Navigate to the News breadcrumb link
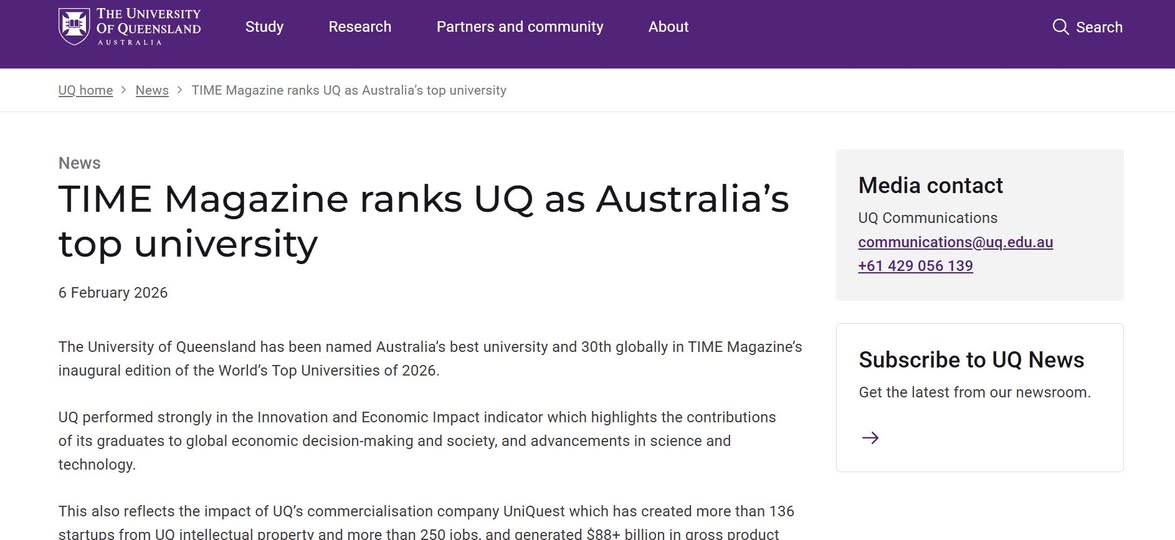 click(x=152, y=90)
